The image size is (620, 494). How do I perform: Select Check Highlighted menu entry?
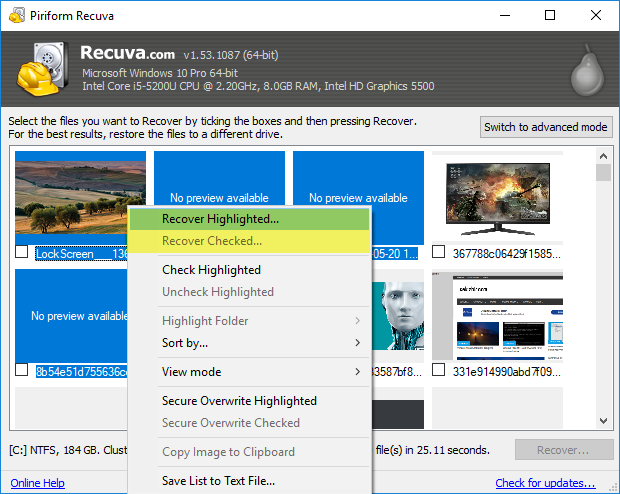click(x=250, y=270)
